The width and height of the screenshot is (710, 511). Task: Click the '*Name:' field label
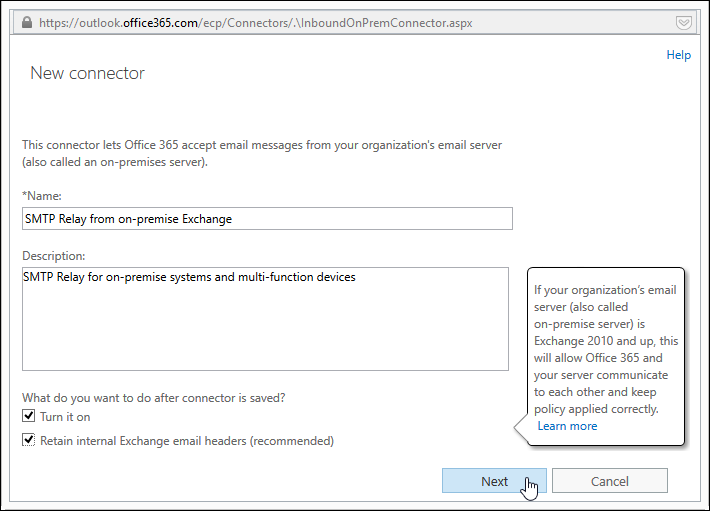point(42,196)
